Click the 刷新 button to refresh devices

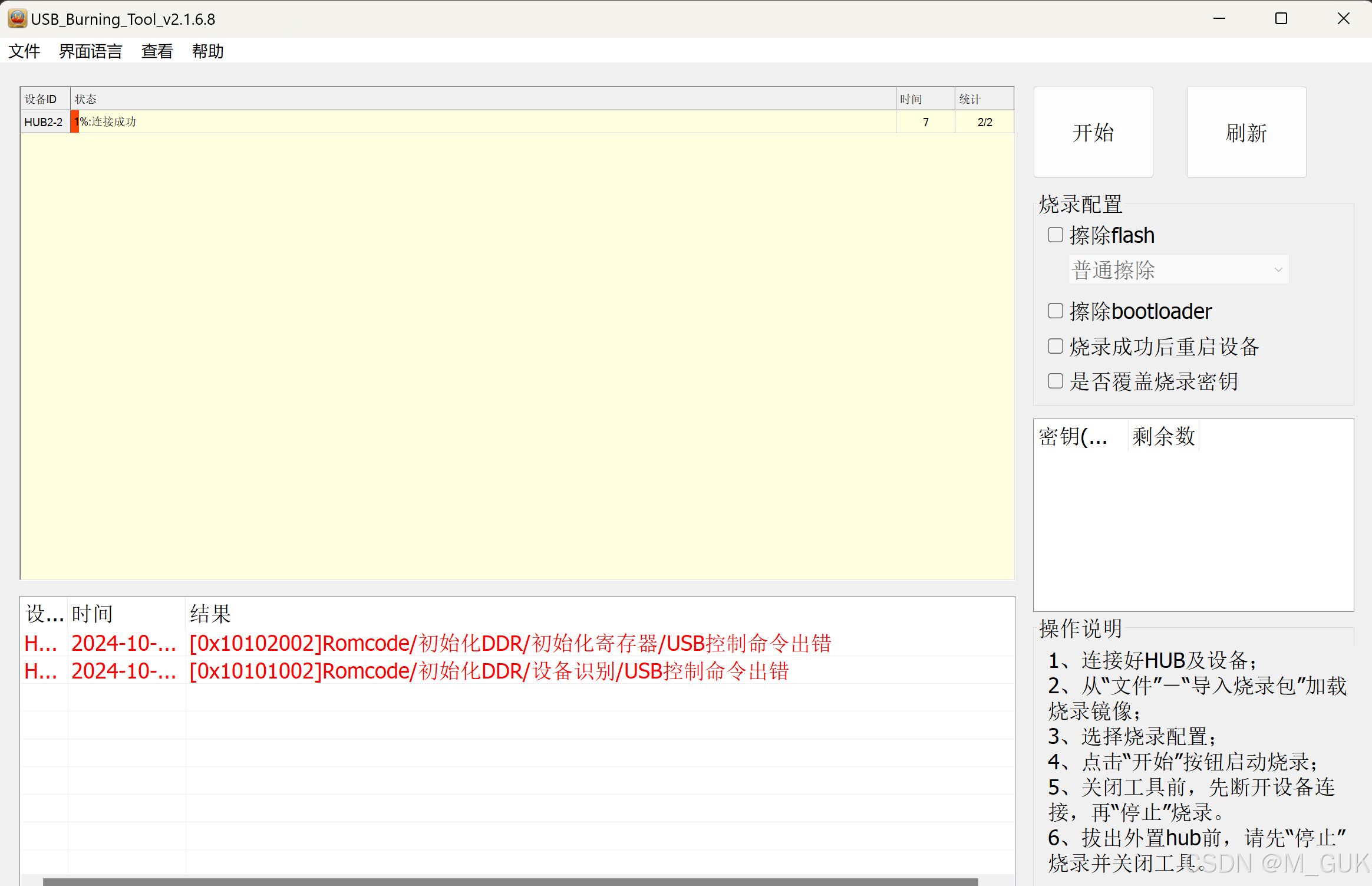pyautogui.click(x=1246, y=132)
